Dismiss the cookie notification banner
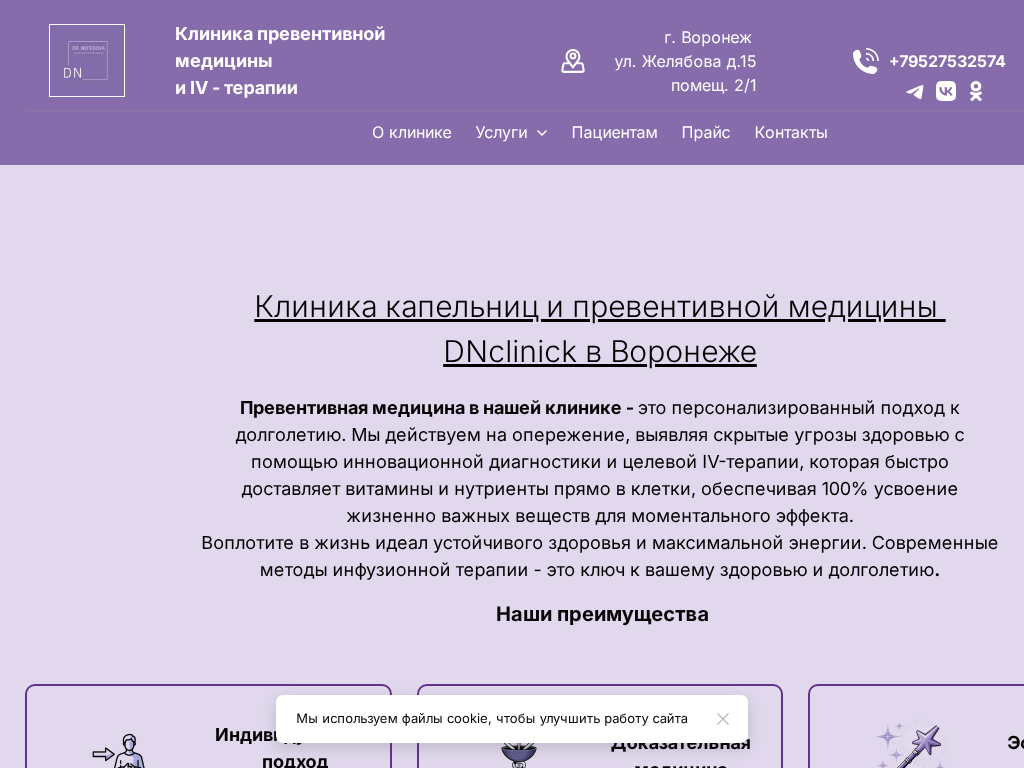Viewport: 1024px width, 768px height. tap(723, 719)
